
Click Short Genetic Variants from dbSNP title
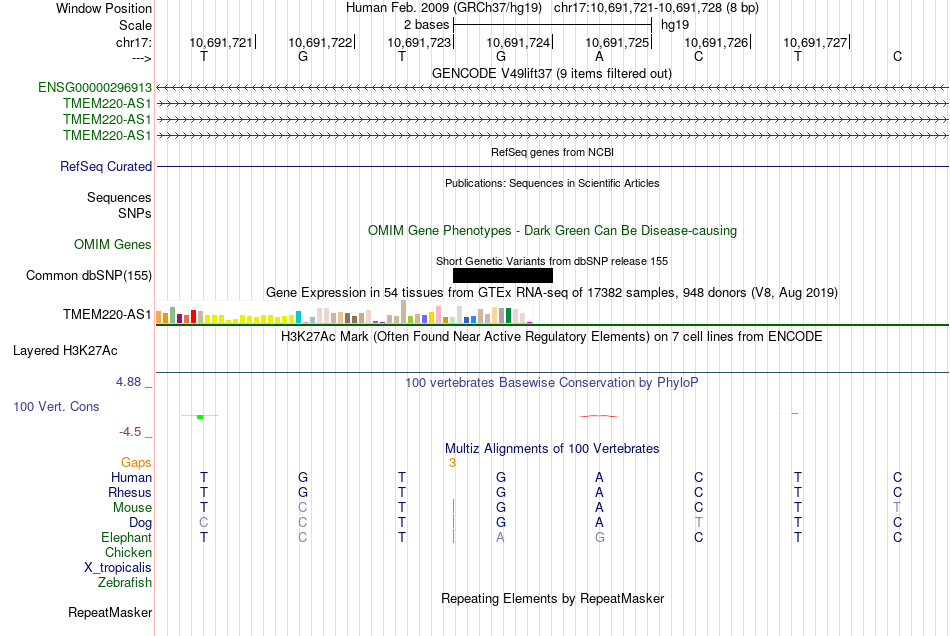552,261
